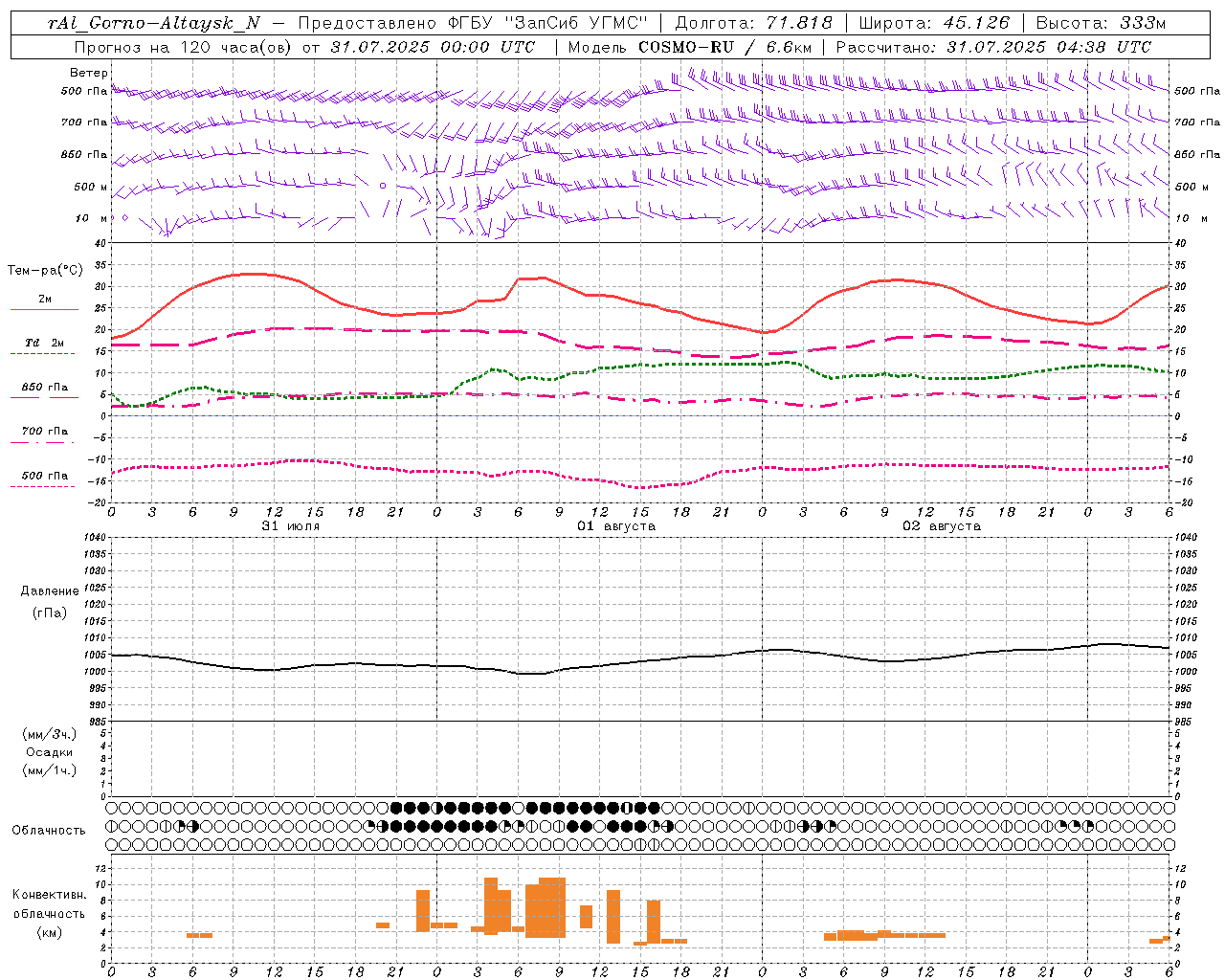Click the 31 июля date label

[x=291, y=526]
